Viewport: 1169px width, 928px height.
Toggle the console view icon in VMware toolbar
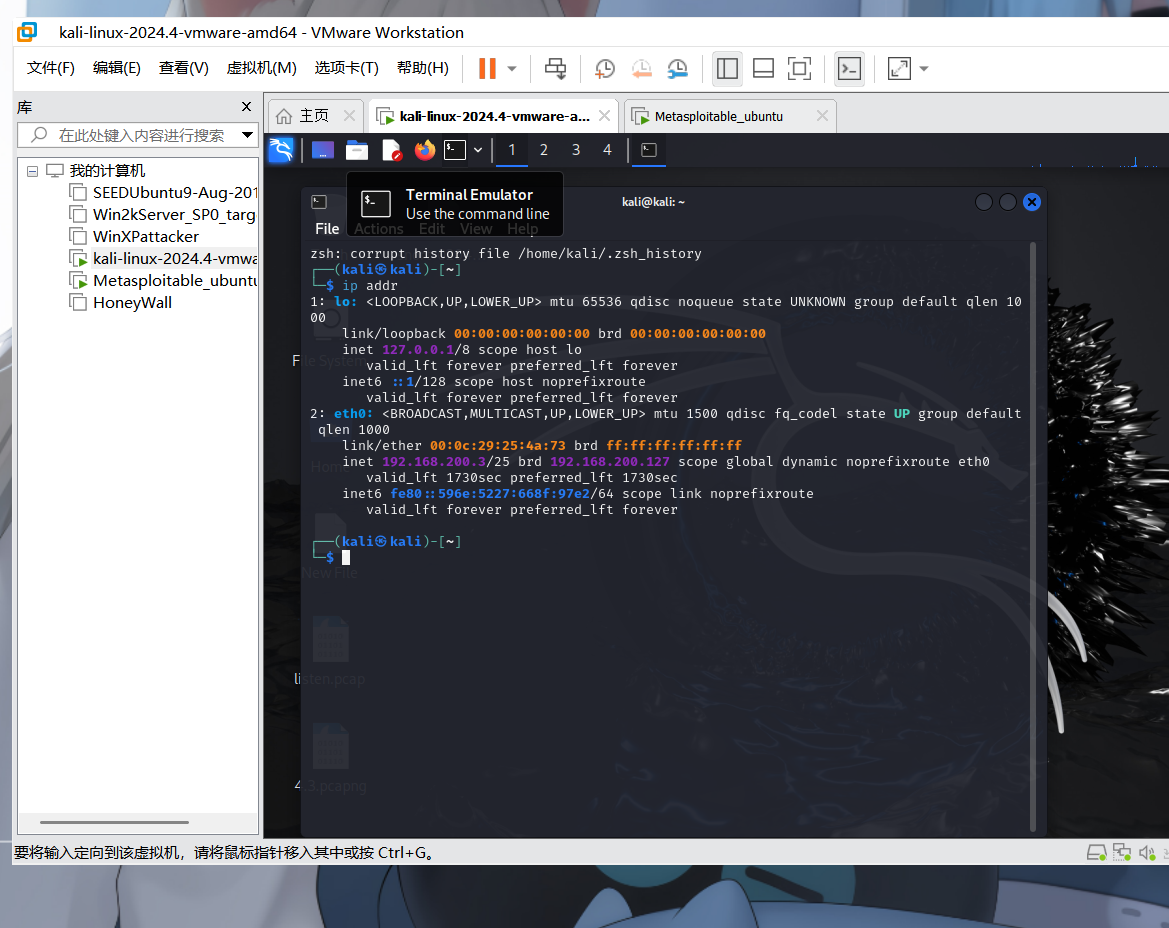point(849,69)
